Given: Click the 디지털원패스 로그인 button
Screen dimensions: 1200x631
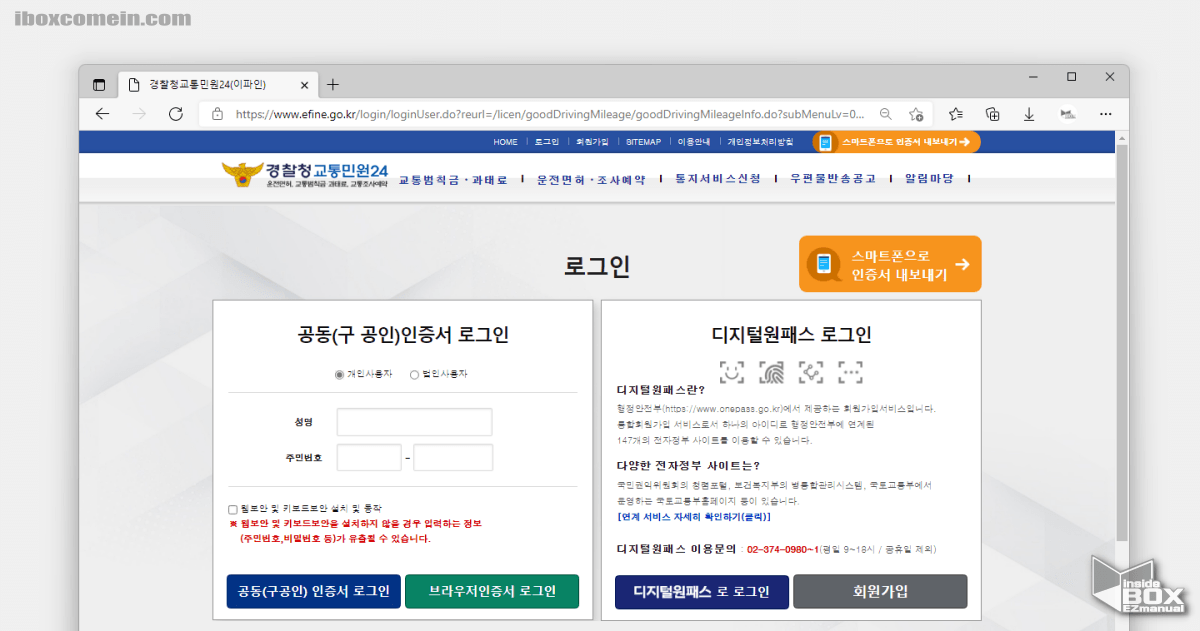Looking at the screenshot, I should pos(701,591).
